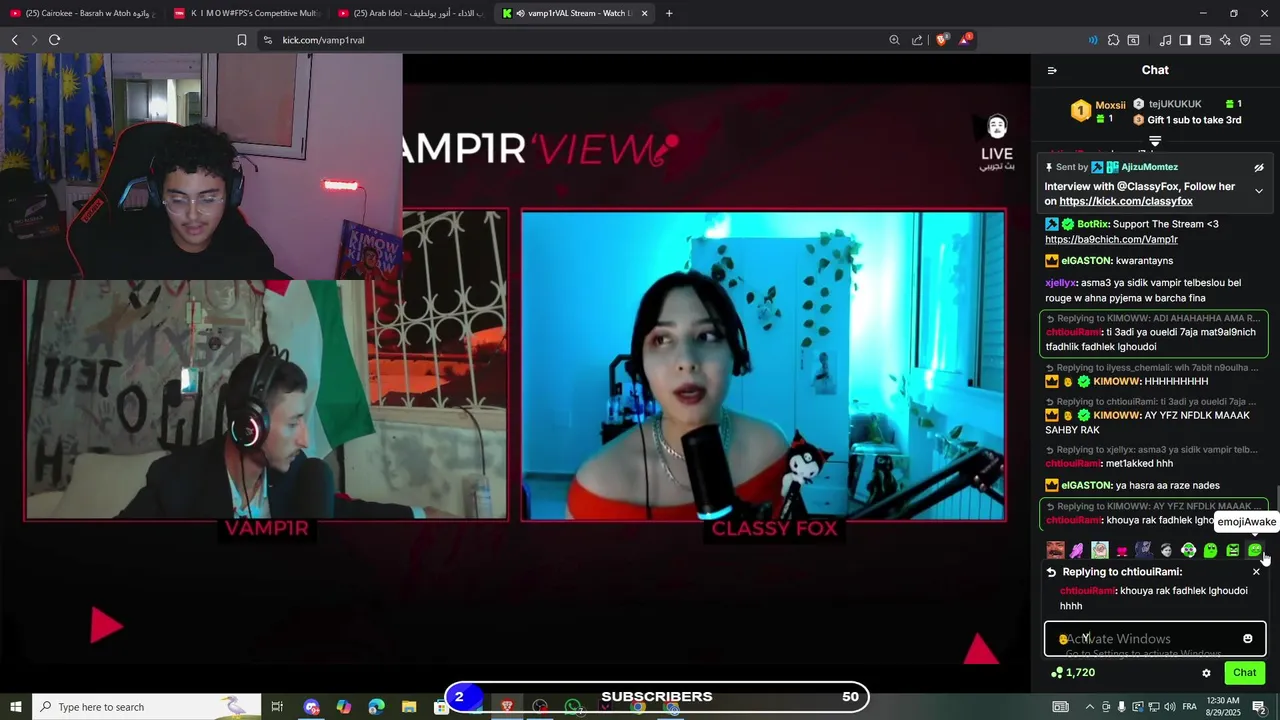Click the Windows search box
The image size is (1280, 720).
147,707
